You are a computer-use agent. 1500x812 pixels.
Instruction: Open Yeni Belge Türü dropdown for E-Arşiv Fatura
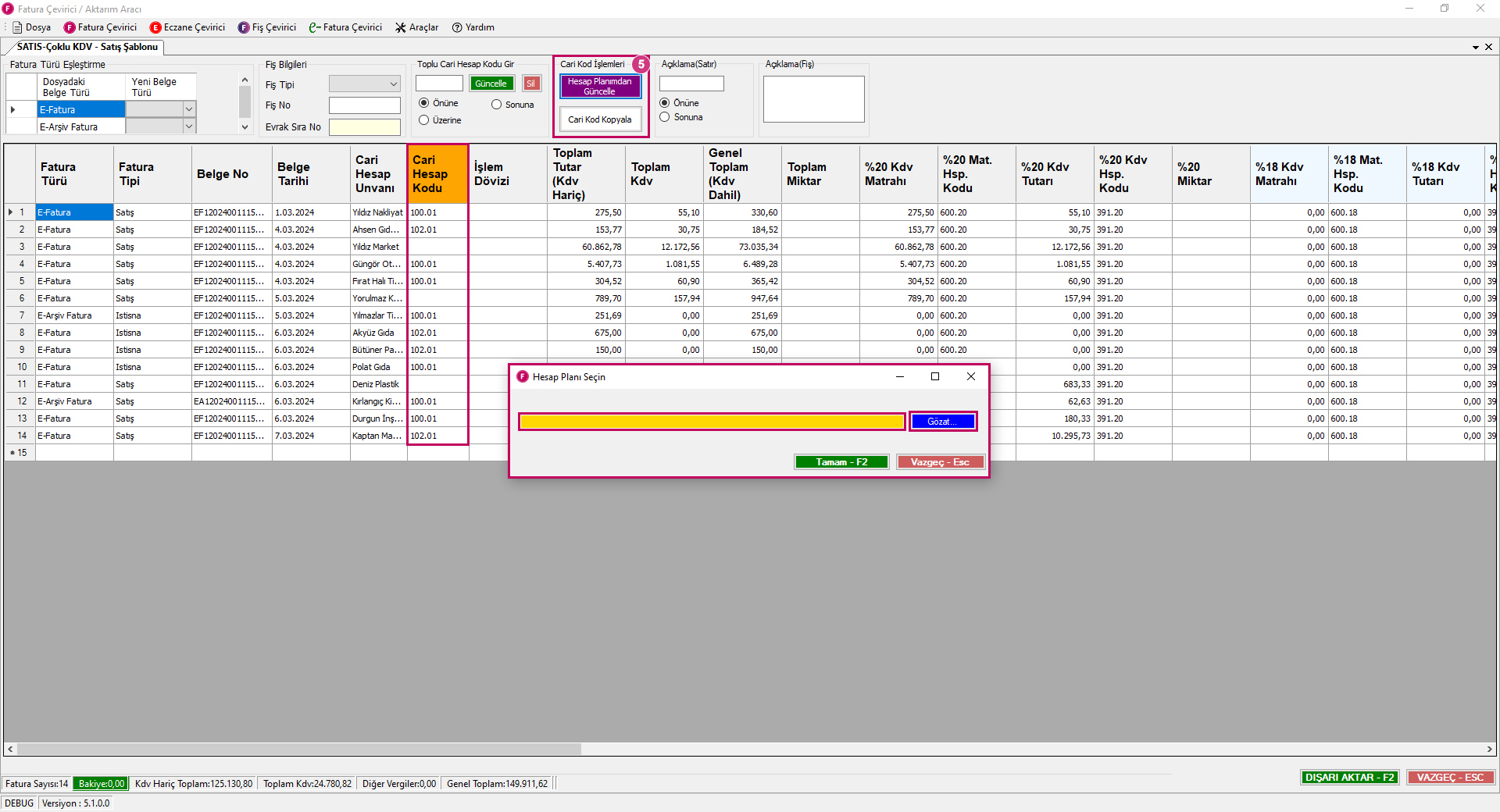point(188,126)
